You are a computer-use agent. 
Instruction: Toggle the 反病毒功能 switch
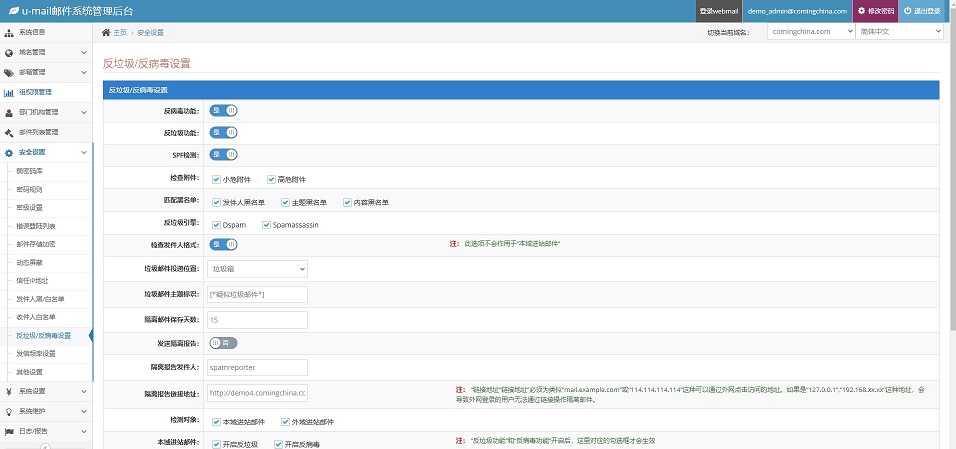(x=223, y=110)
